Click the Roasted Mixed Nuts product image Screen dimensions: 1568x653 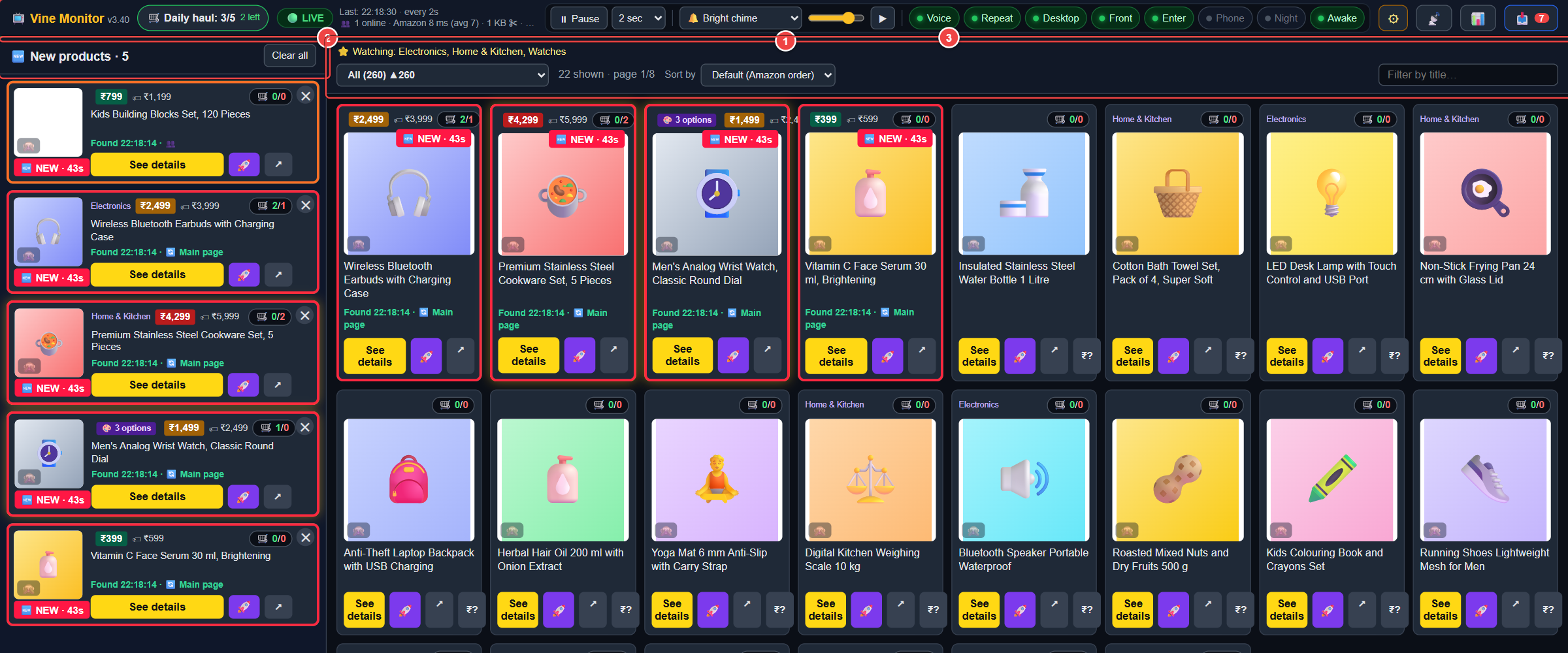(x=1178, y=480)
